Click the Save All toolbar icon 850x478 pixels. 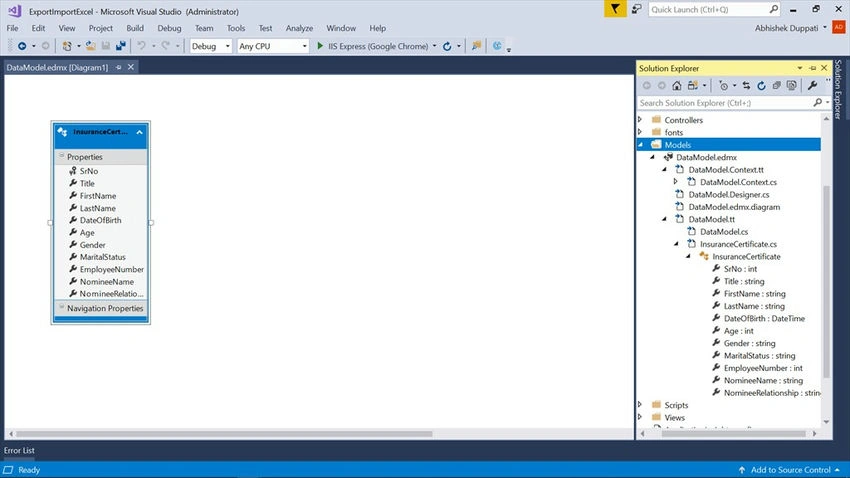(120, 46)
